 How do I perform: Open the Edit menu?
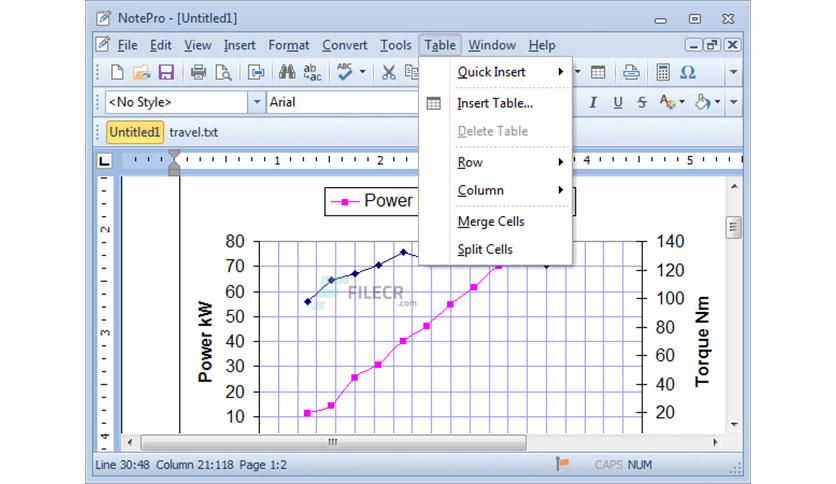click(160, 45)
